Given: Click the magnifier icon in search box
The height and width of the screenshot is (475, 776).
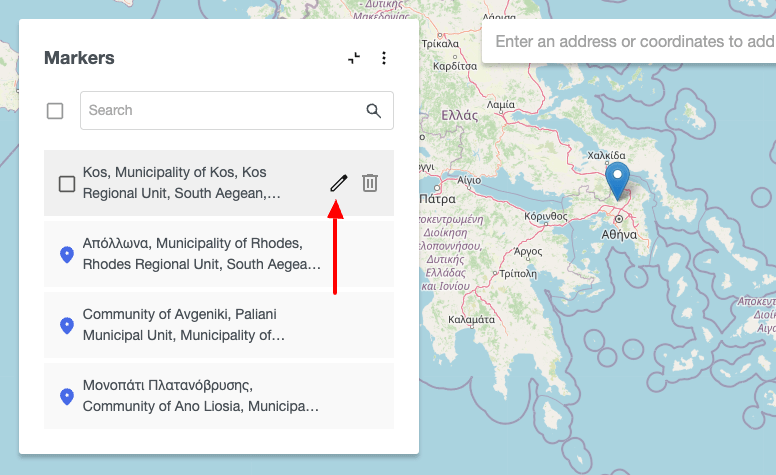Looking at the screenshot, I should click(x=374, y=111).
